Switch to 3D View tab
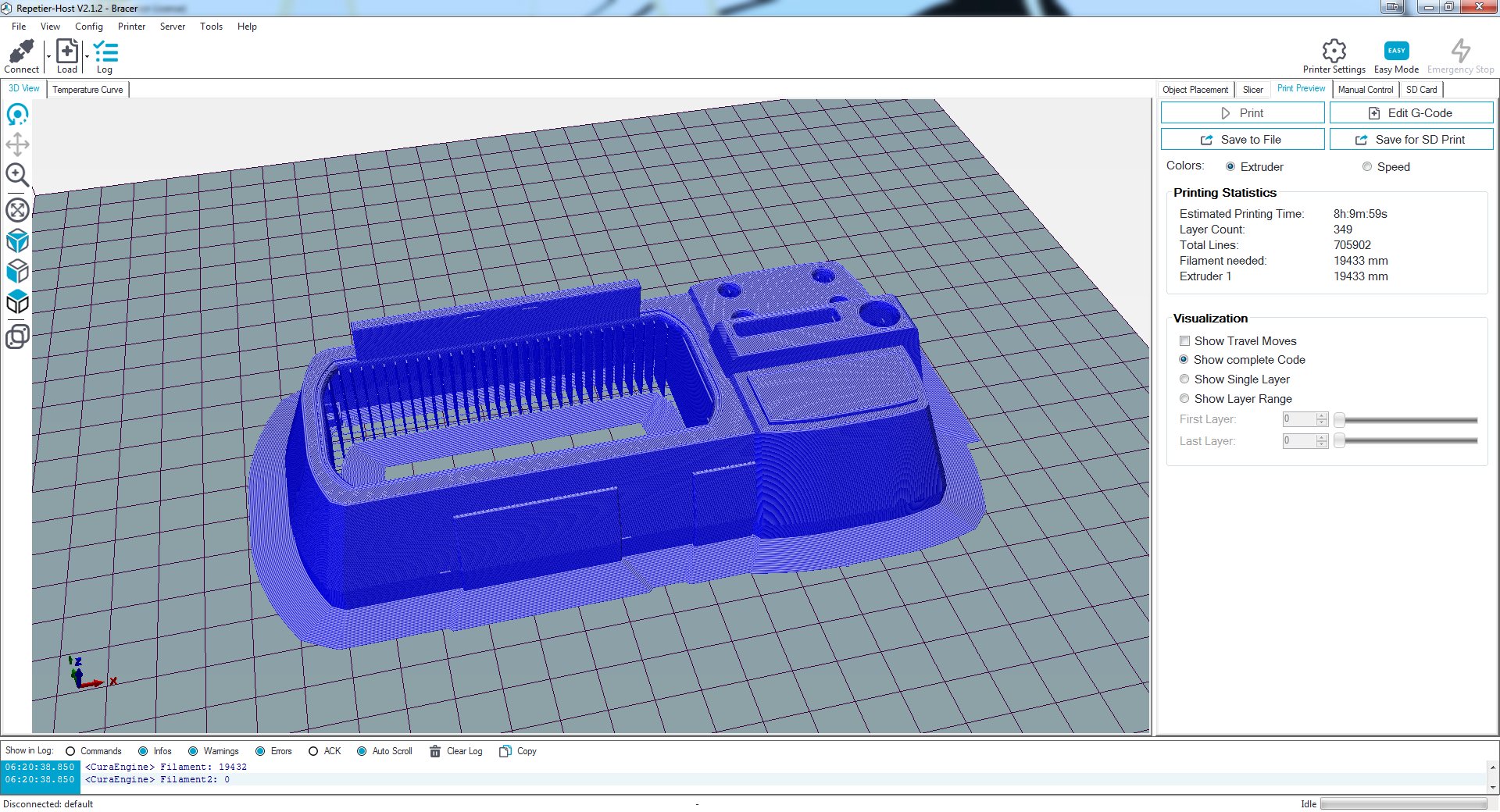This screenshot has height=812, width=1500. pos(24,89)
